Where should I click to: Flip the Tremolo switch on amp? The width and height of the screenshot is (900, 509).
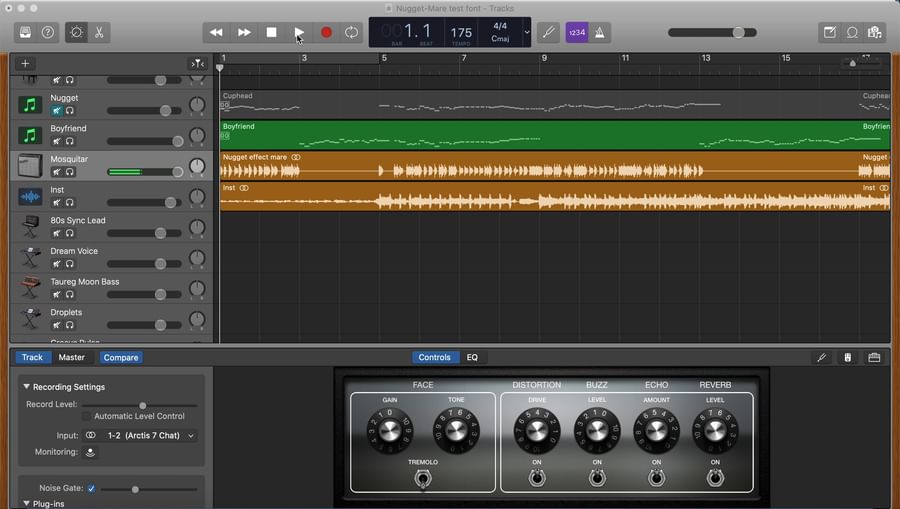click(423, 478)
